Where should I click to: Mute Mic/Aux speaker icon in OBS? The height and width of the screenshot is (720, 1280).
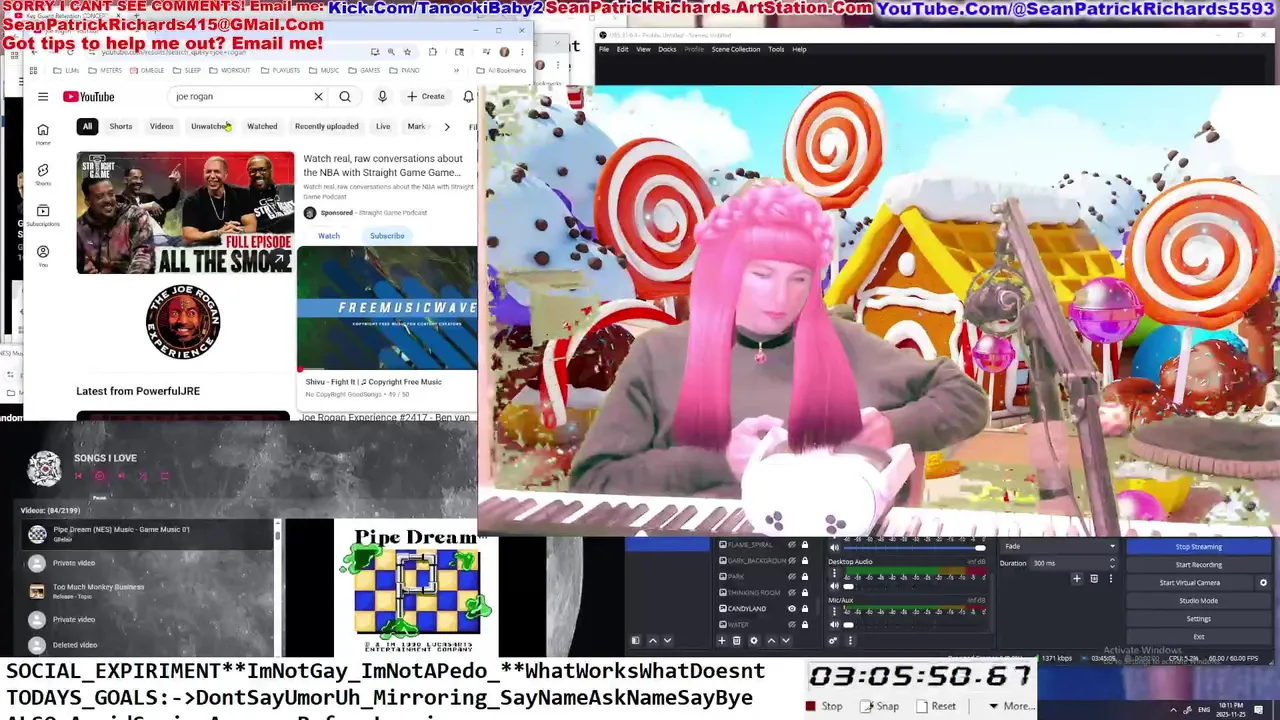[835, 625]
